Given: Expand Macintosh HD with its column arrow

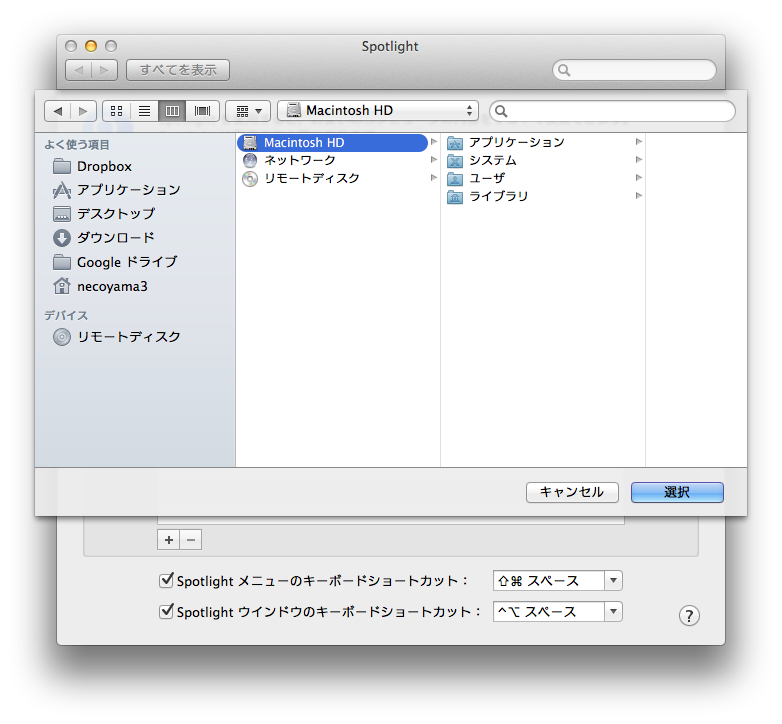Looking at the screenshot, I should tap(434, 142).
